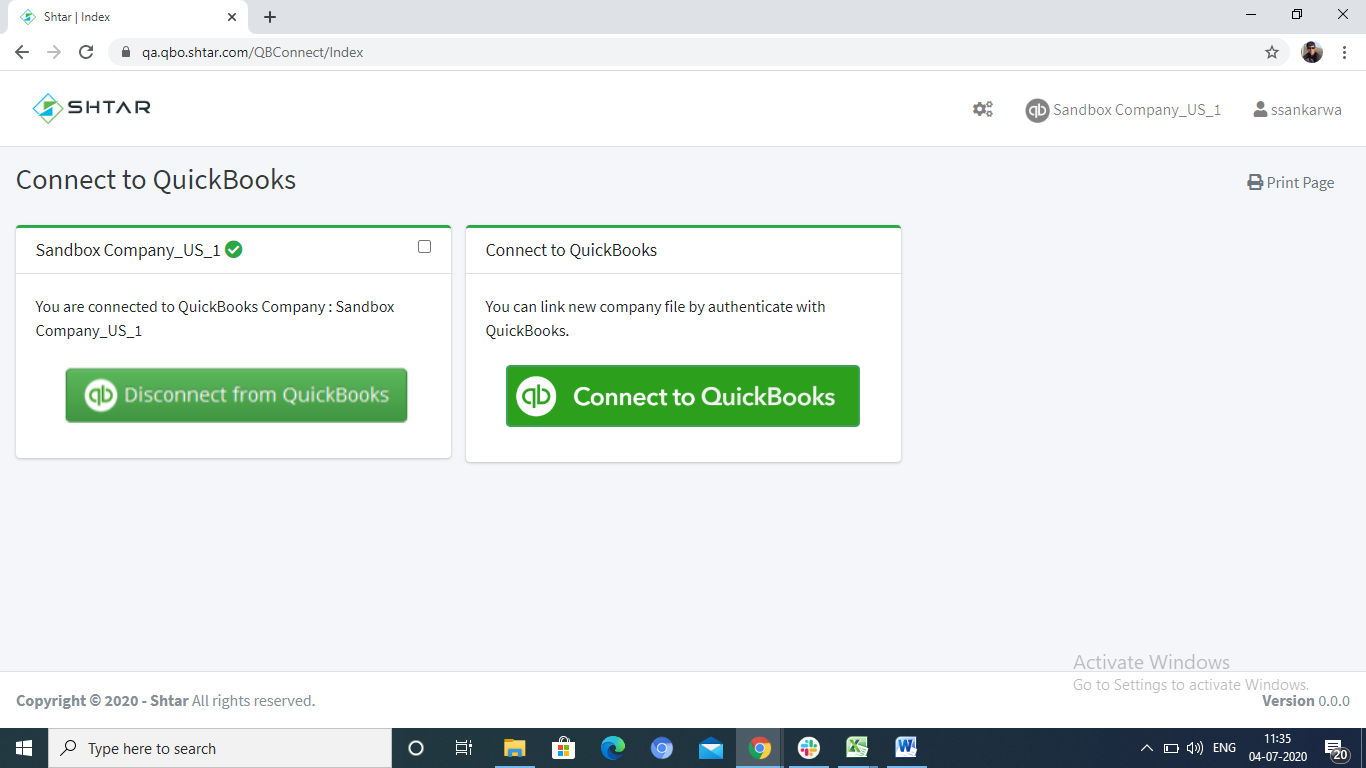Open the Chrome profile avatar

coord(1312,52)
